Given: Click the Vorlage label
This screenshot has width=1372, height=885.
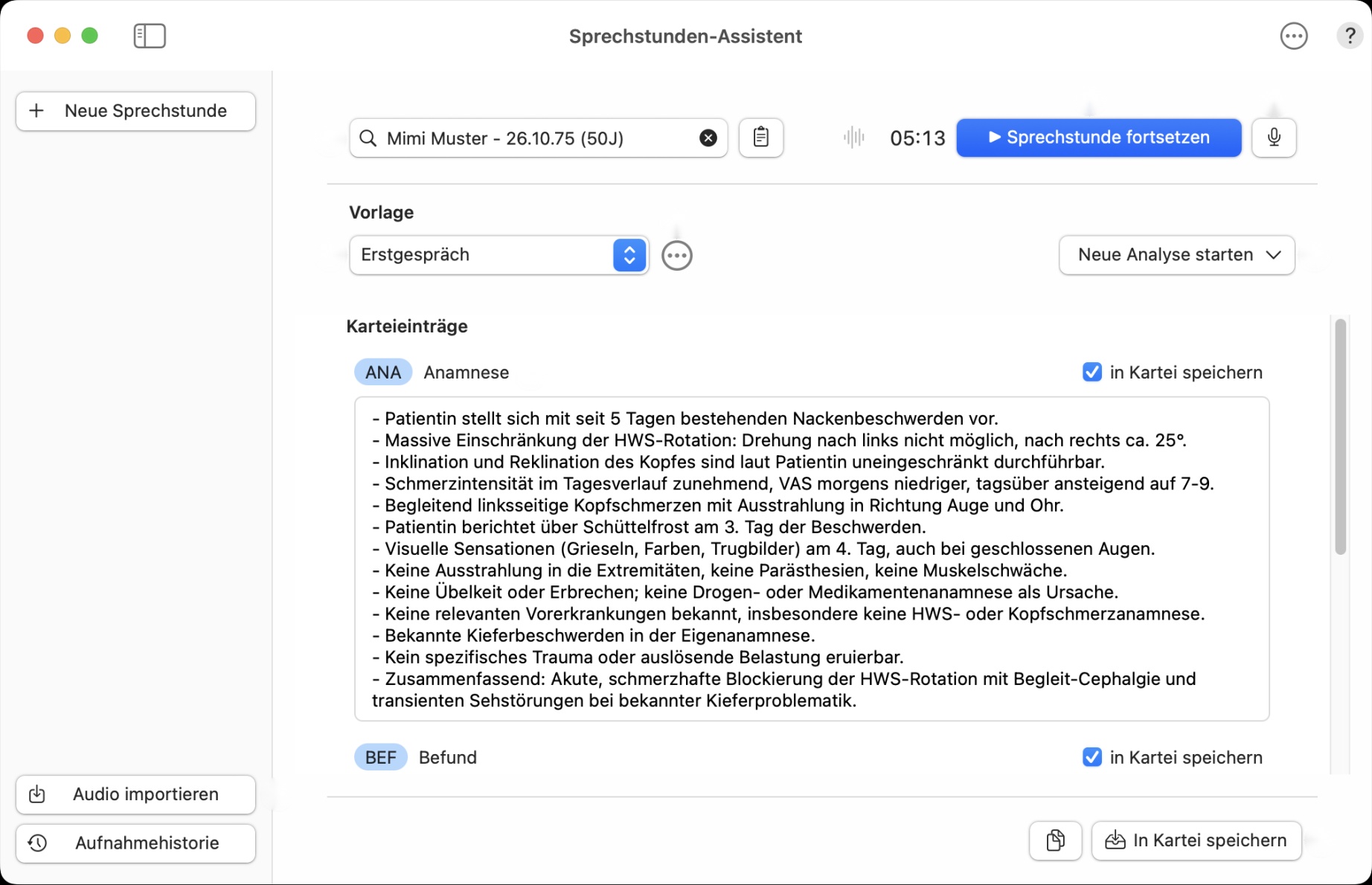Looking at the screenshot, I should click(381, 212).
